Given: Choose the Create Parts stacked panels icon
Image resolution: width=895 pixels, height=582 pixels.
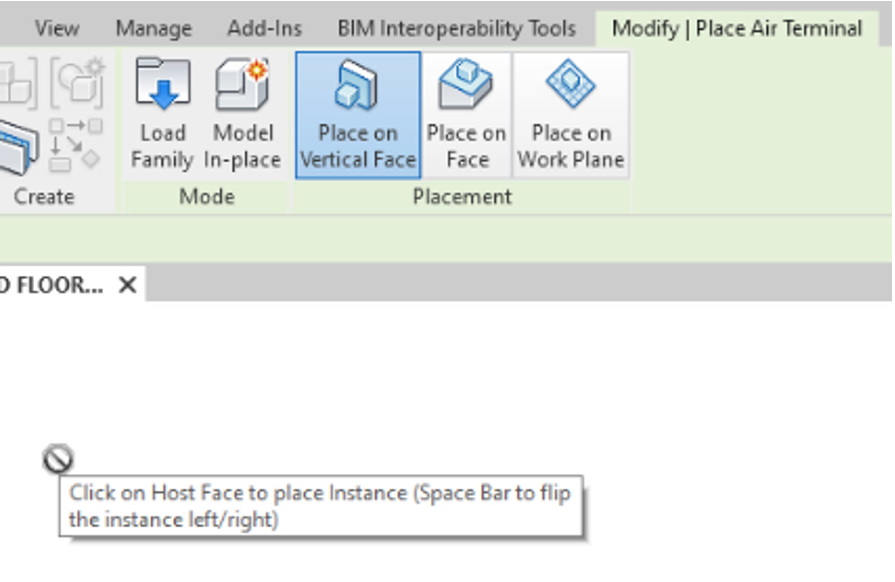Looking at the screenshot, I should 18,147.
